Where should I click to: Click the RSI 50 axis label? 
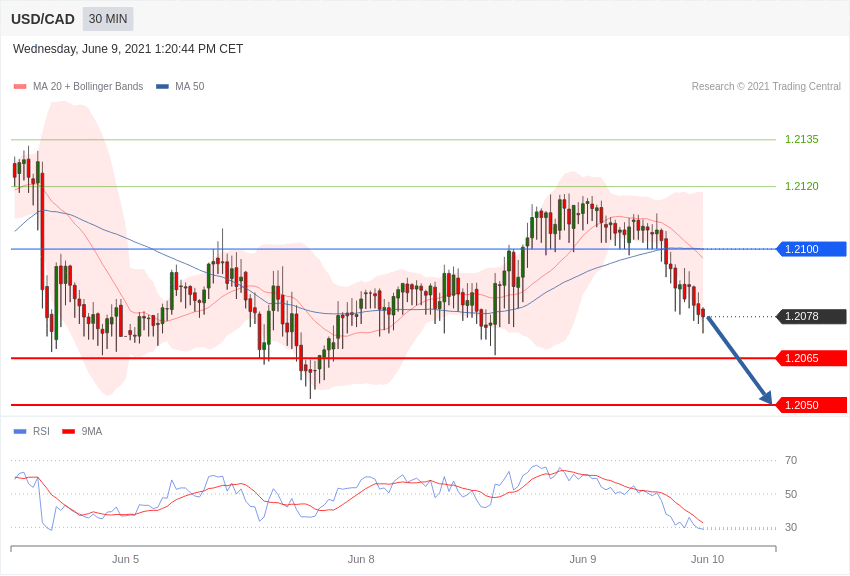pos(791,494)
